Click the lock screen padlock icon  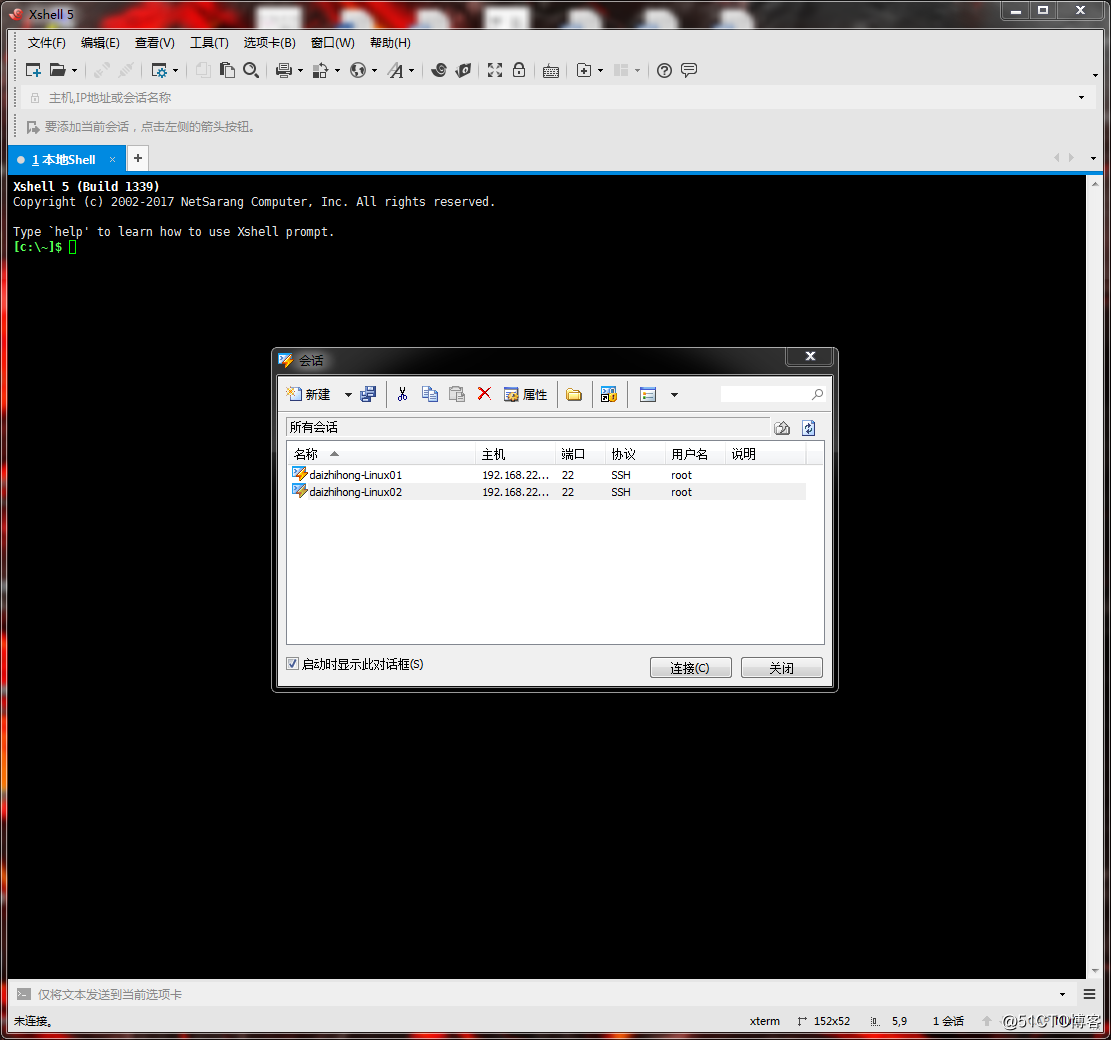519,70
